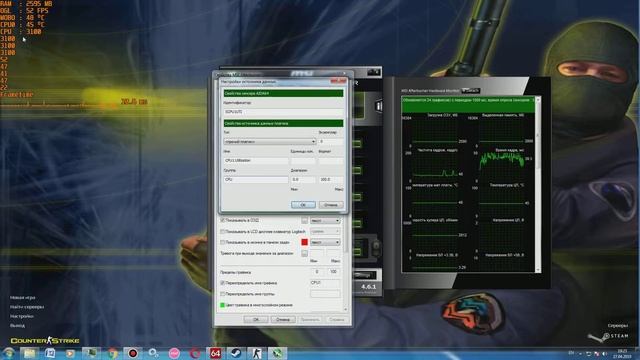Open the green icon at taskbar end
This screenshot has height=360, width=640.
pos(278,353)
